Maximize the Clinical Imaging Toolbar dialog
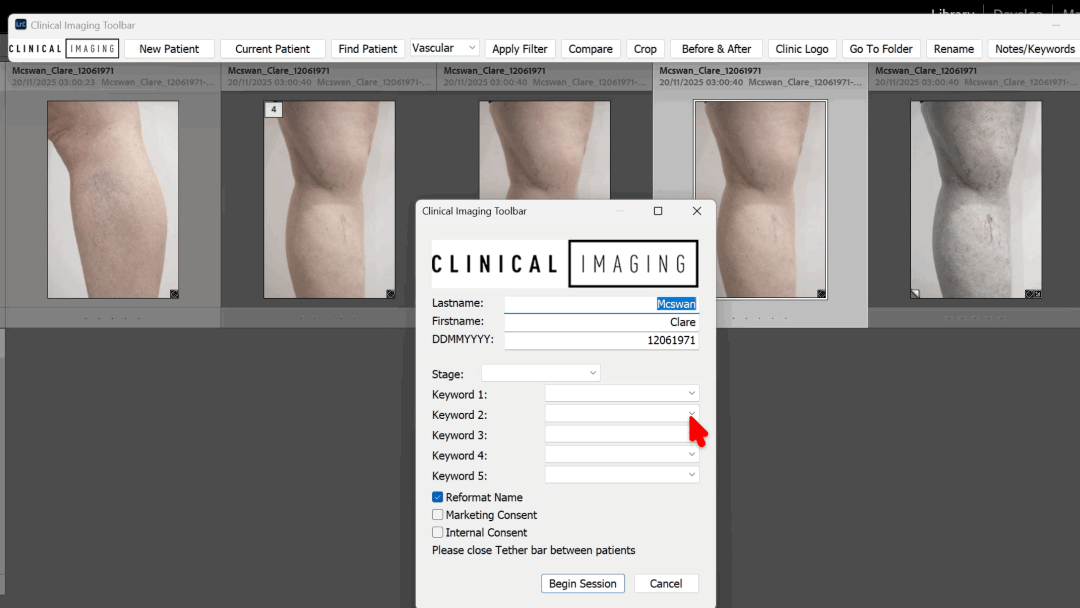The width and height of the screenshot is (1080, 608). (658, 211)
